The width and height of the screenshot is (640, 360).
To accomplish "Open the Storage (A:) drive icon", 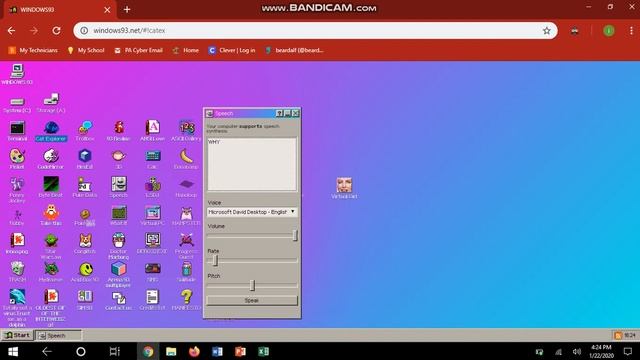I will 51,103.
